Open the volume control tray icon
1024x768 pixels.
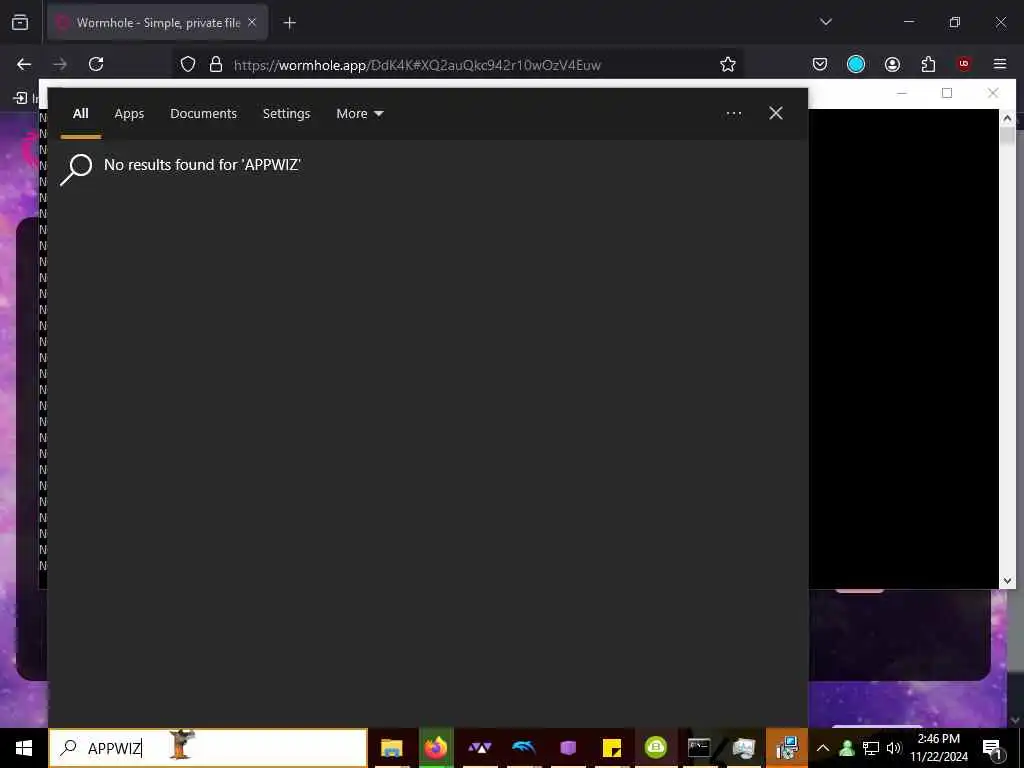pos(893,748)
